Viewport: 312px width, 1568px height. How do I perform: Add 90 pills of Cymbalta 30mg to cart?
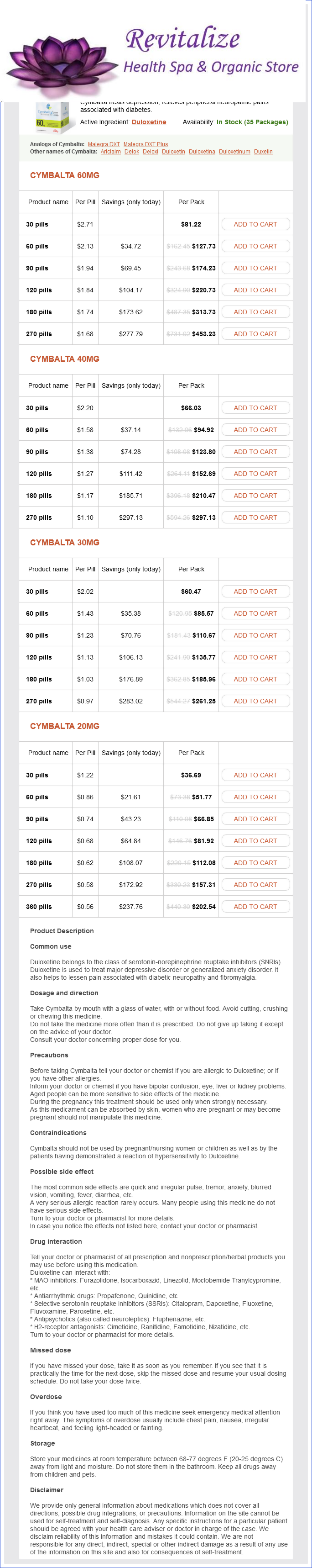click(x=255, y=635)
